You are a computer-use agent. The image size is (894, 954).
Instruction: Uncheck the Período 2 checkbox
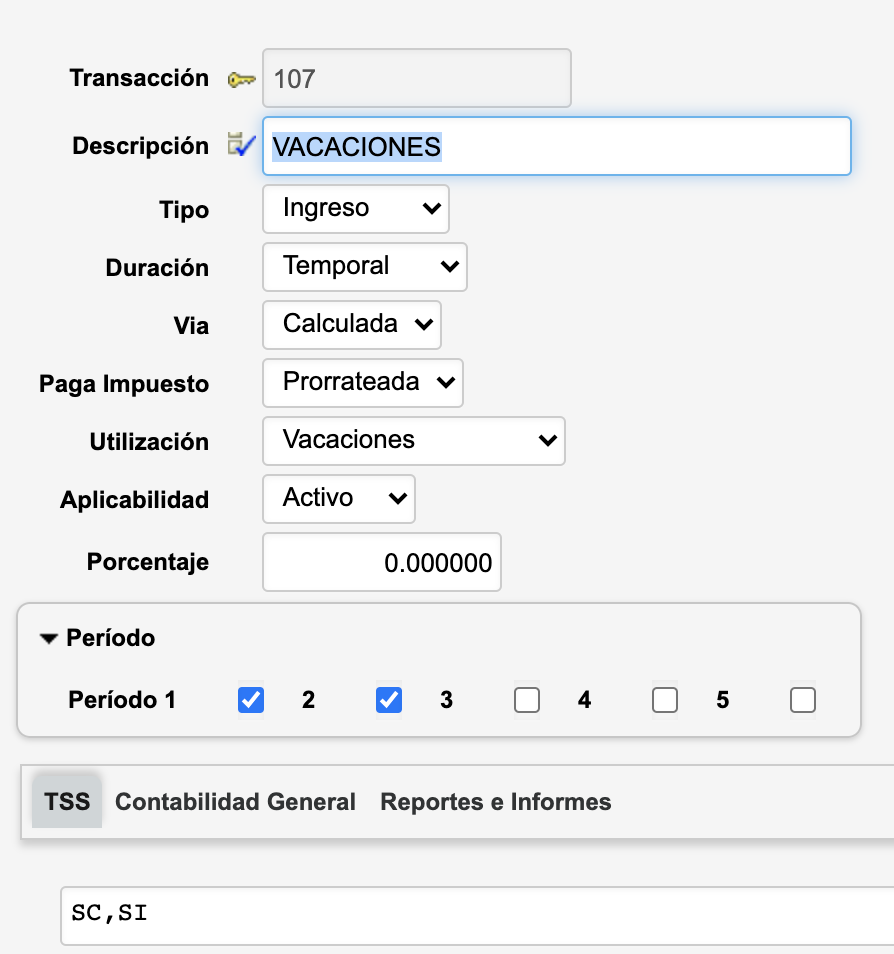(x=389, y=700)
